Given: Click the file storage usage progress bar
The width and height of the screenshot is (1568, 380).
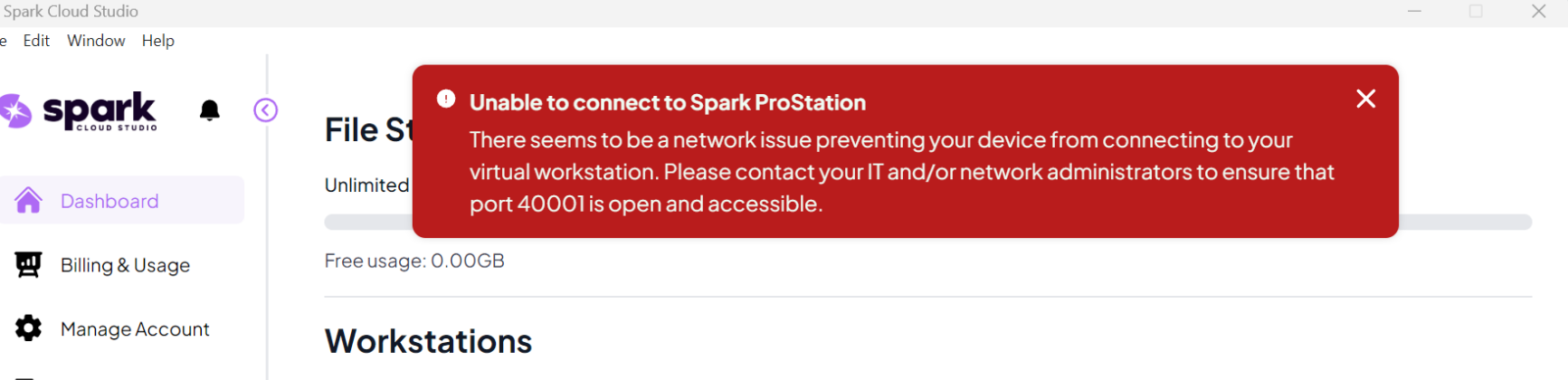Looking at the screenshot, I should (1466, 223).
